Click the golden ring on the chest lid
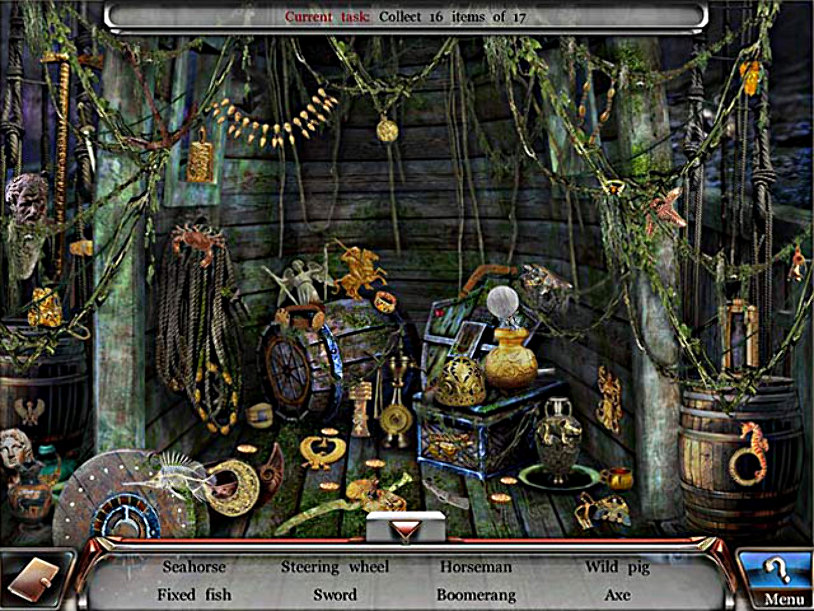This screenshot has height=611, width=814. tap(385, 302)
